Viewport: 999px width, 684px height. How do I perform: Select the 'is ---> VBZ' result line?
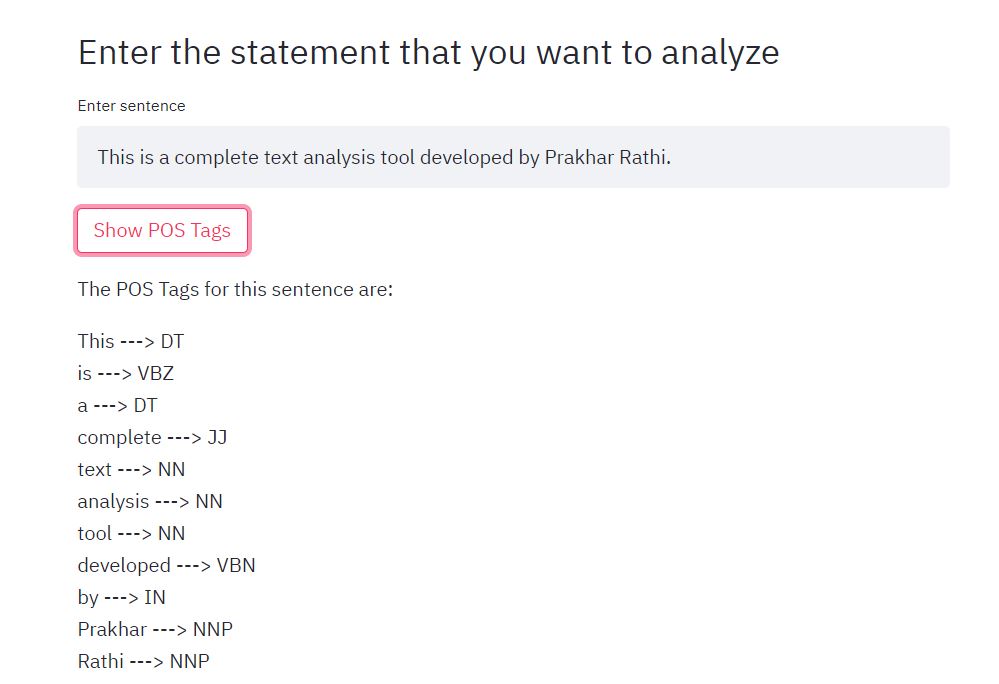(126, 373)
